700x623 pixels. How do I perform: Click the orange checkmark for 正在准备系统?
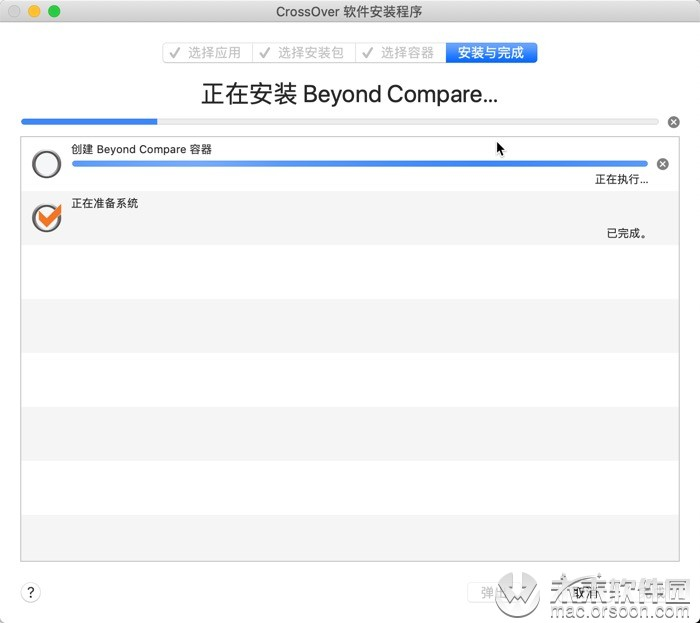[46, 218]
